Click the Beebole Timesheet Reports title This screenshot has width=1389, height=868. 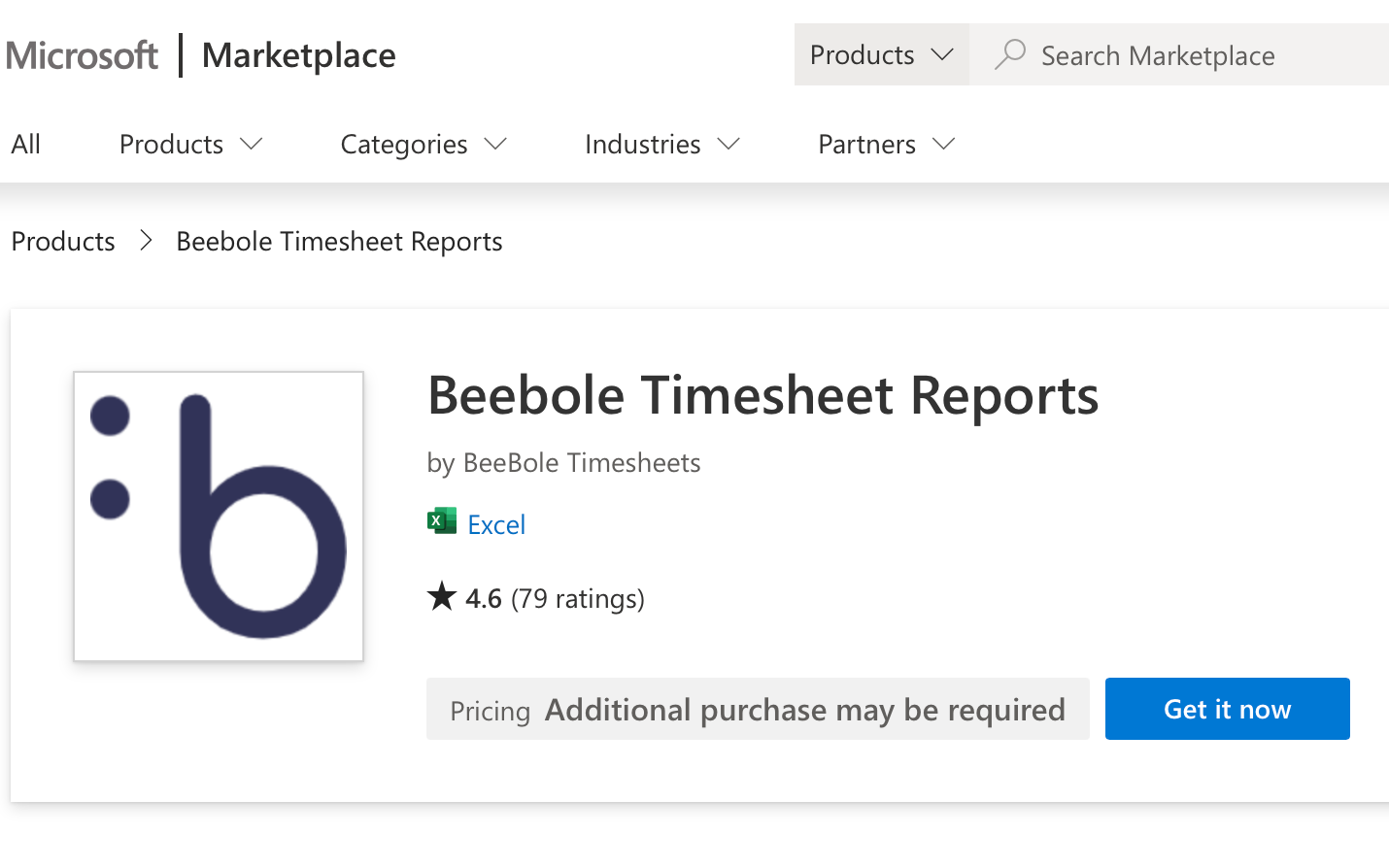point(762,395)
